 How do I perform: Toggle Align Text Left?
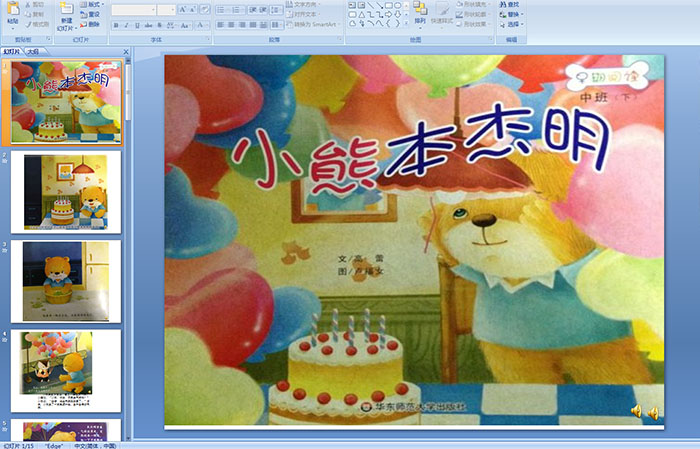(x=220, y=25)
